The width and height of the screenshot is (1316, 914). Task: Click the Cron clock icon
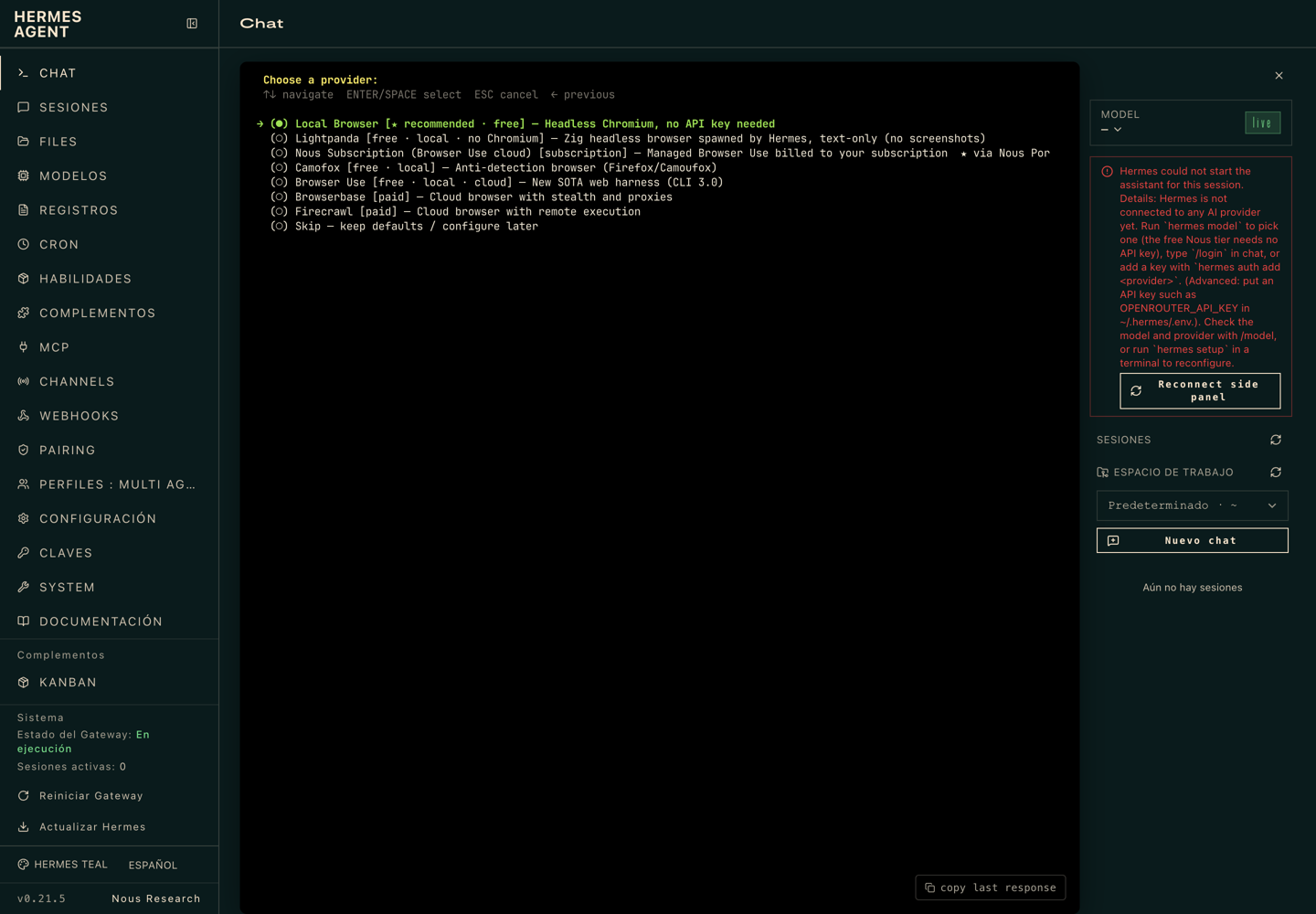[x=24, y=245]
